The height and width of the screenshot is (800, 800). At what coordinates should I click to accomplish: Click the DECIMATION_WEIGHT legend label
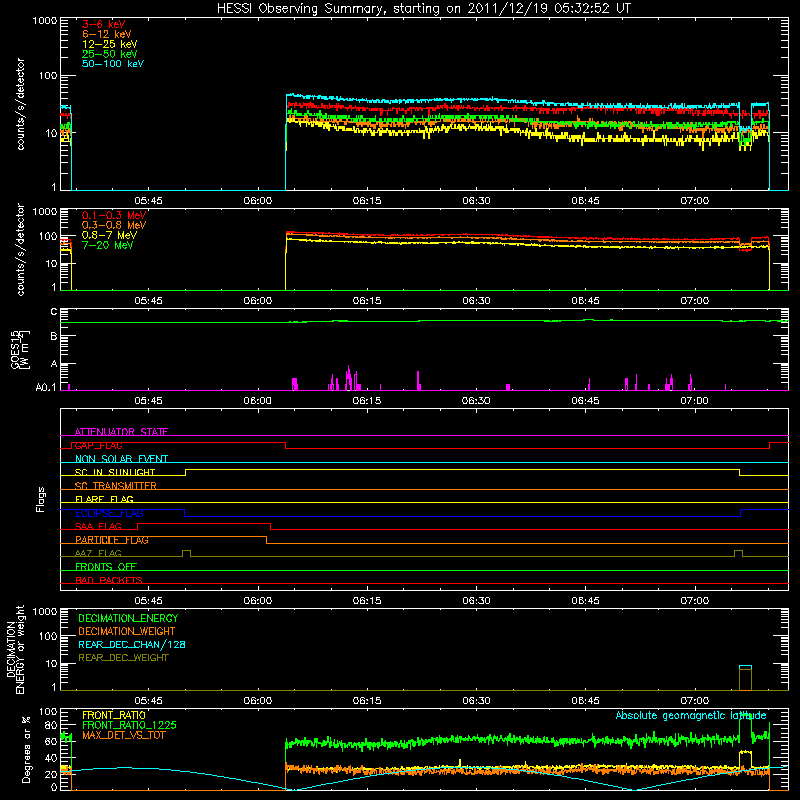(127, 631)
